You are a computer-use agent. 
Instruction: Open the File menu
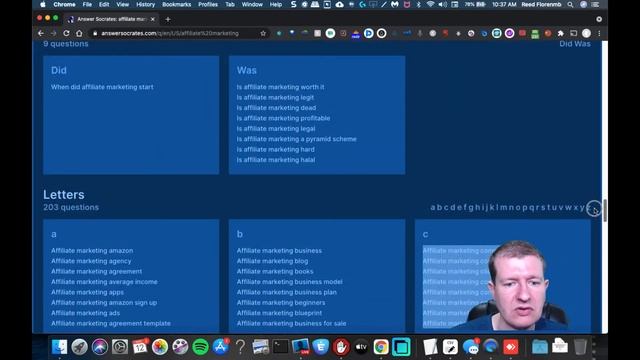(x=87, y=4)
